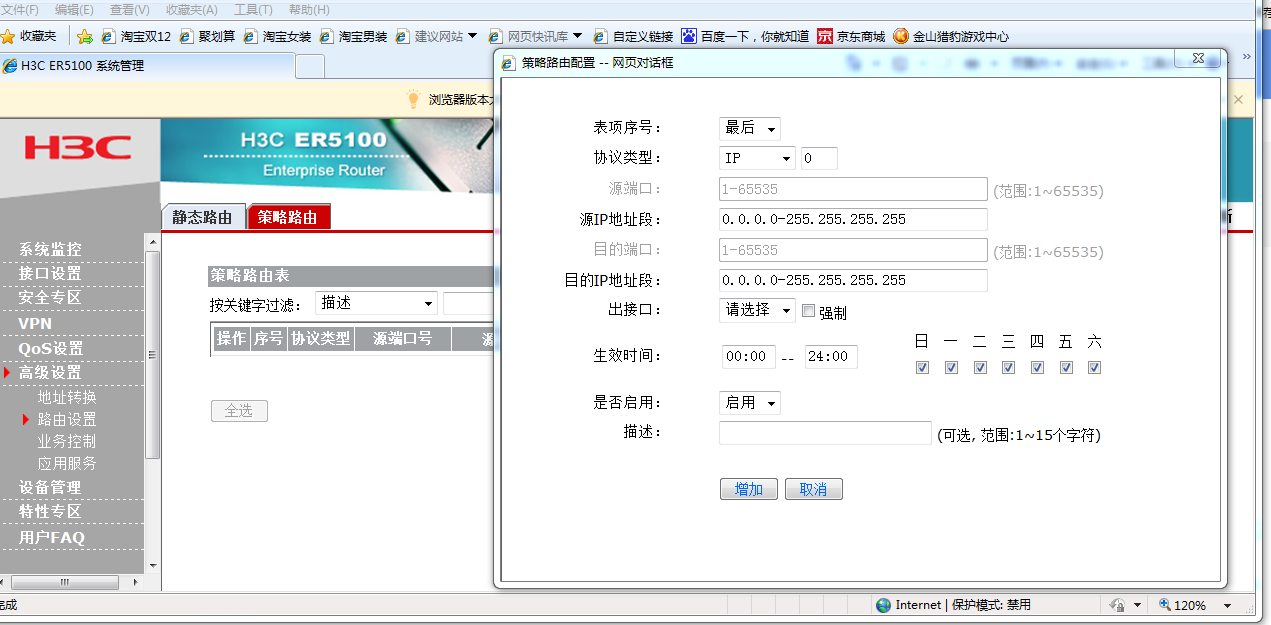Uncheck the 五 (Friday) checkbox
Image resolution: width=1271 pixels, height=625 pixels.
click(1066, 367)
